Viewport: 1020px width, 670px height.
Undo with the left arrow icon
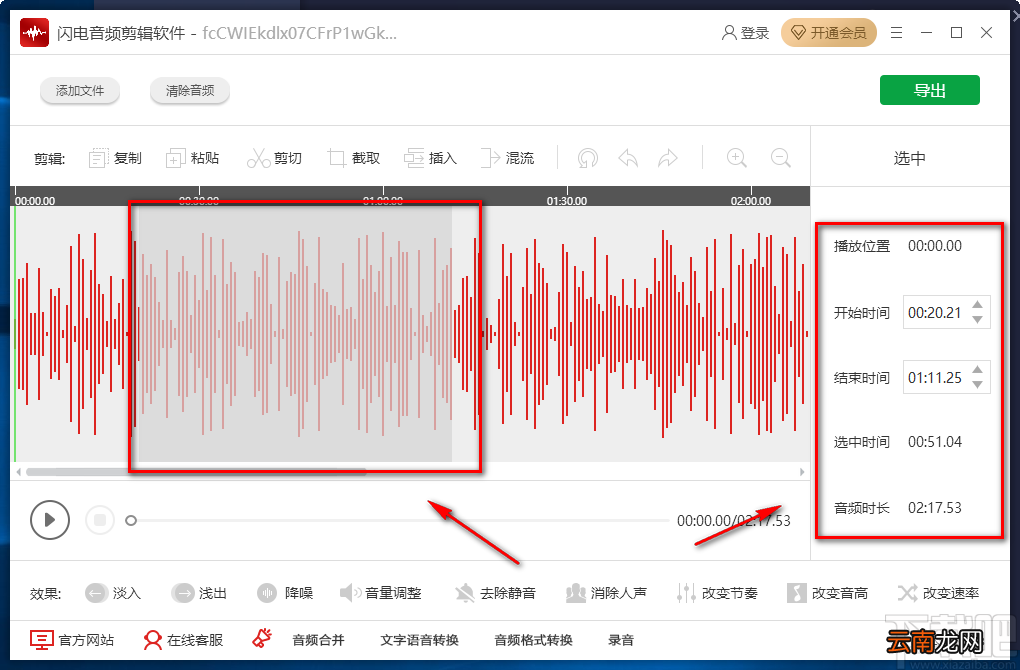(628, 158)
